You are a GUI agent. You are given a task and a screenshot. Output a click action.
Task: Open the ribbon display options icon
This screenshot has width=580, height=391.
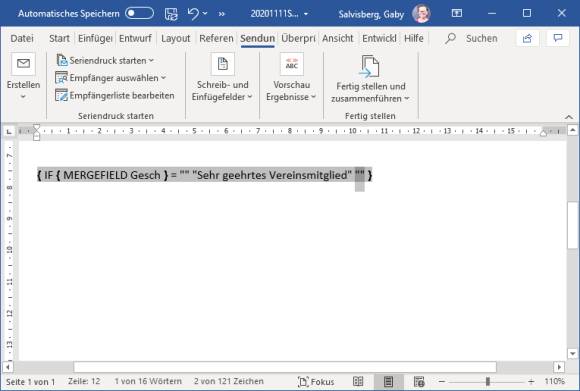point(457,14)
